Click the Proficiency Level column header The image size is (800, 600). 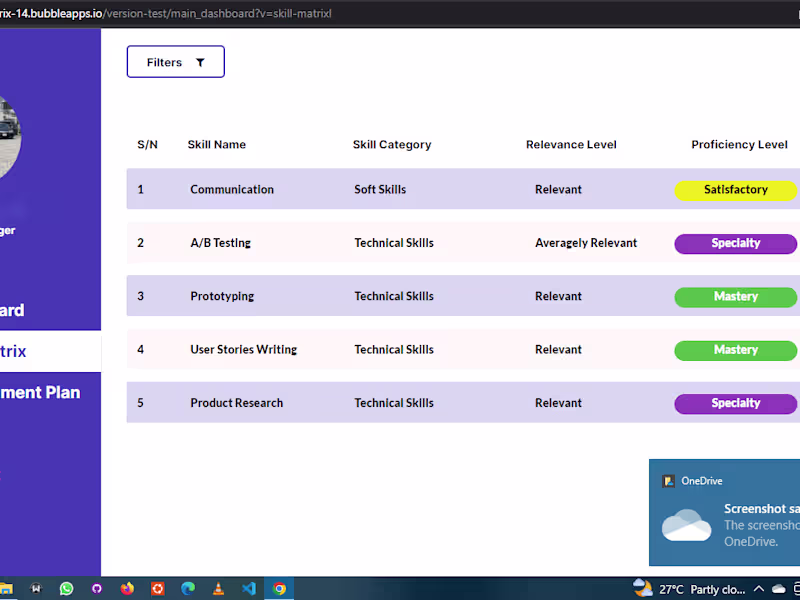pyautogui.click(x=739, y=144)
